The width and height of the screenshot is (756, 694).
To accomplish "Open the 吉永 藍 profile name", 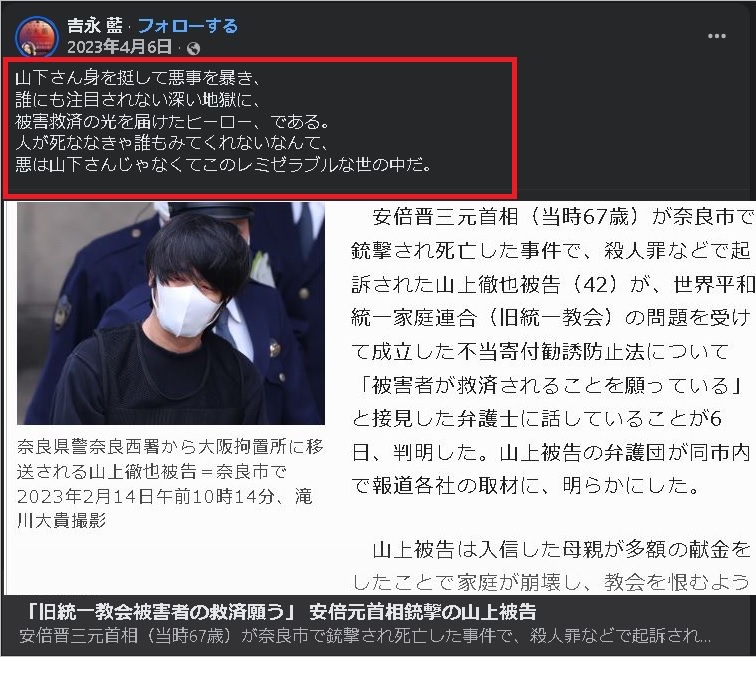I will click(94, 26).
